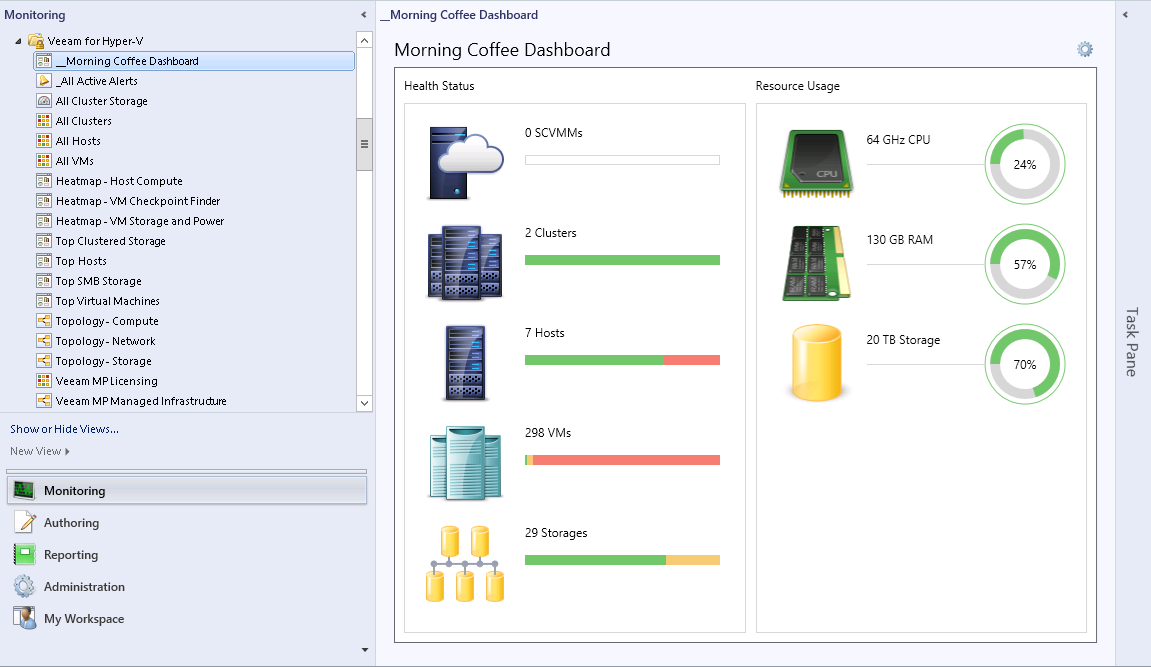Image resolution: width=1151 pixels, height=667 pixels.
Task: Click the 298 VMs label
Action: (x=548, y=433)
